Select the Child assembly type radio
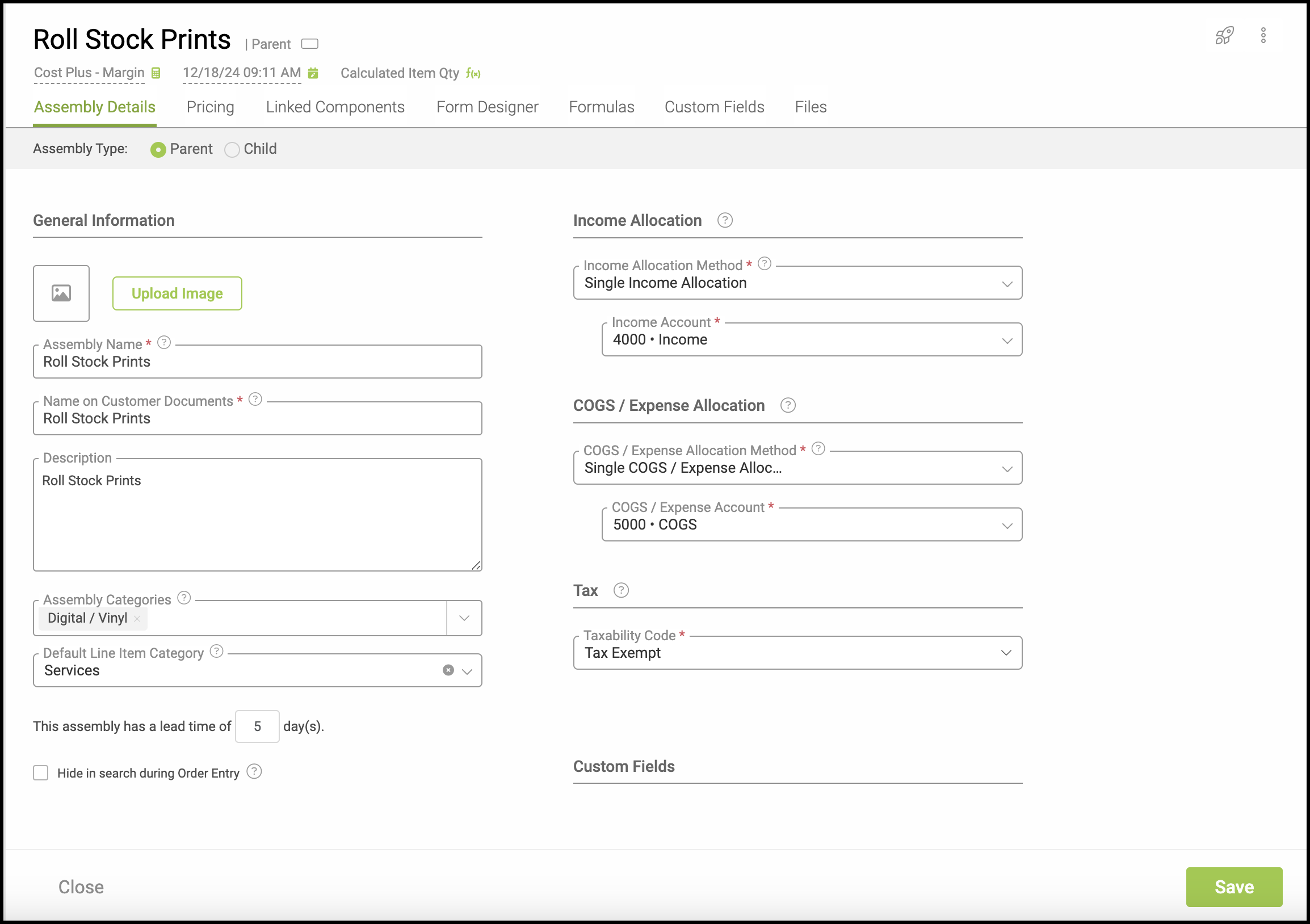The height and width of the screenshot is (924, 1310). point(232,149)
